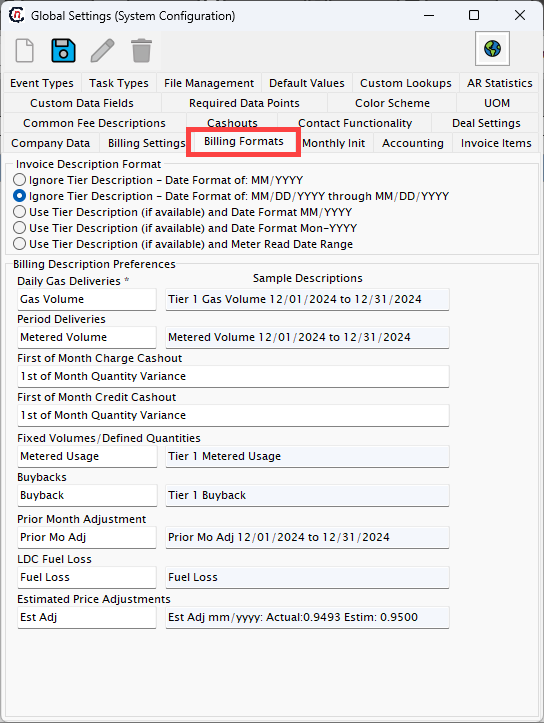544x723 pixels.
Task: Switch to the Billing Settings tab
Action: [146, 143]
